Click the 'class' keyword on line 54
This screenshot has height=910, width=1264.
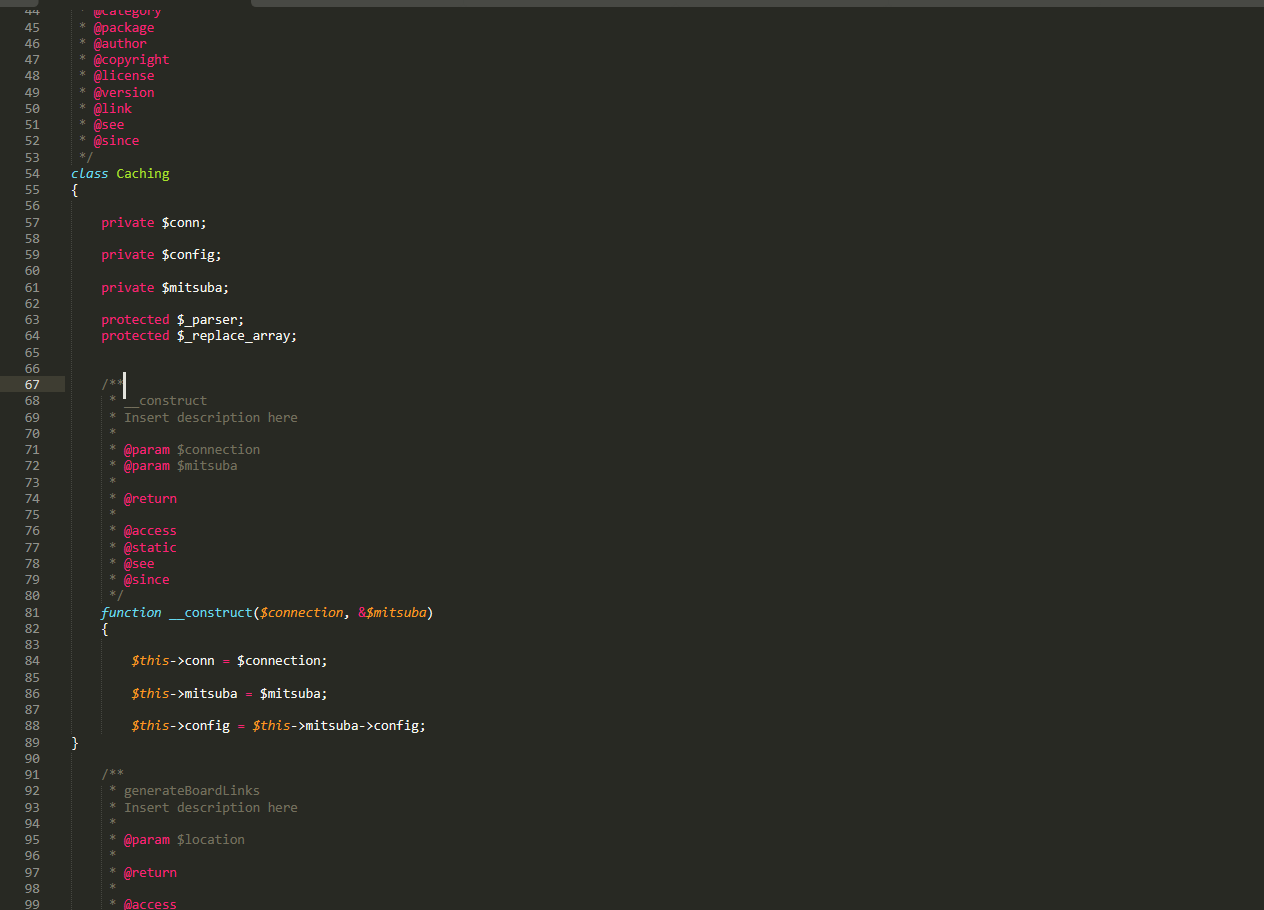tap(89, 174)
